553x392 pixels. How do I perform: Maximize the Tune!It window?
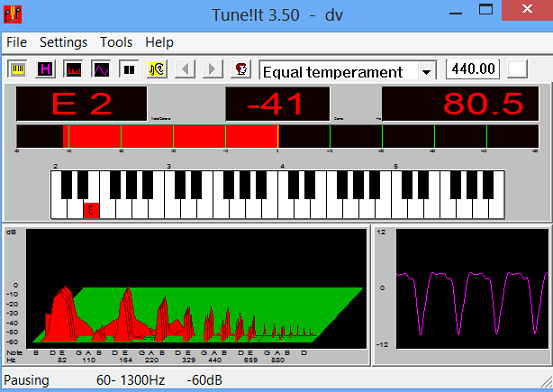pyautogui.click(x=486, y=10)
